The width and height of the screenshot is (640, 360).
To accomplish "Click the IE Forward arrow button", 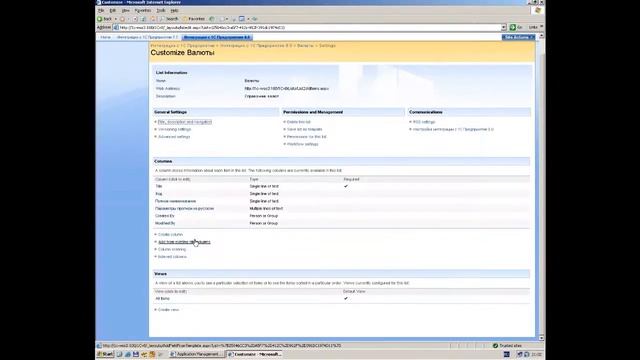I will click(122, 19).
